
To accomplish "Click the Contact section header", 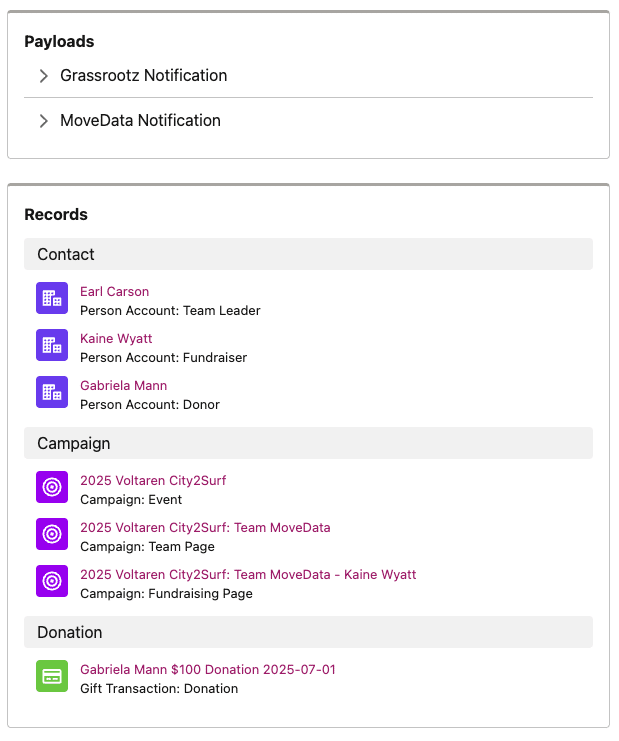I will pos(309,254).
